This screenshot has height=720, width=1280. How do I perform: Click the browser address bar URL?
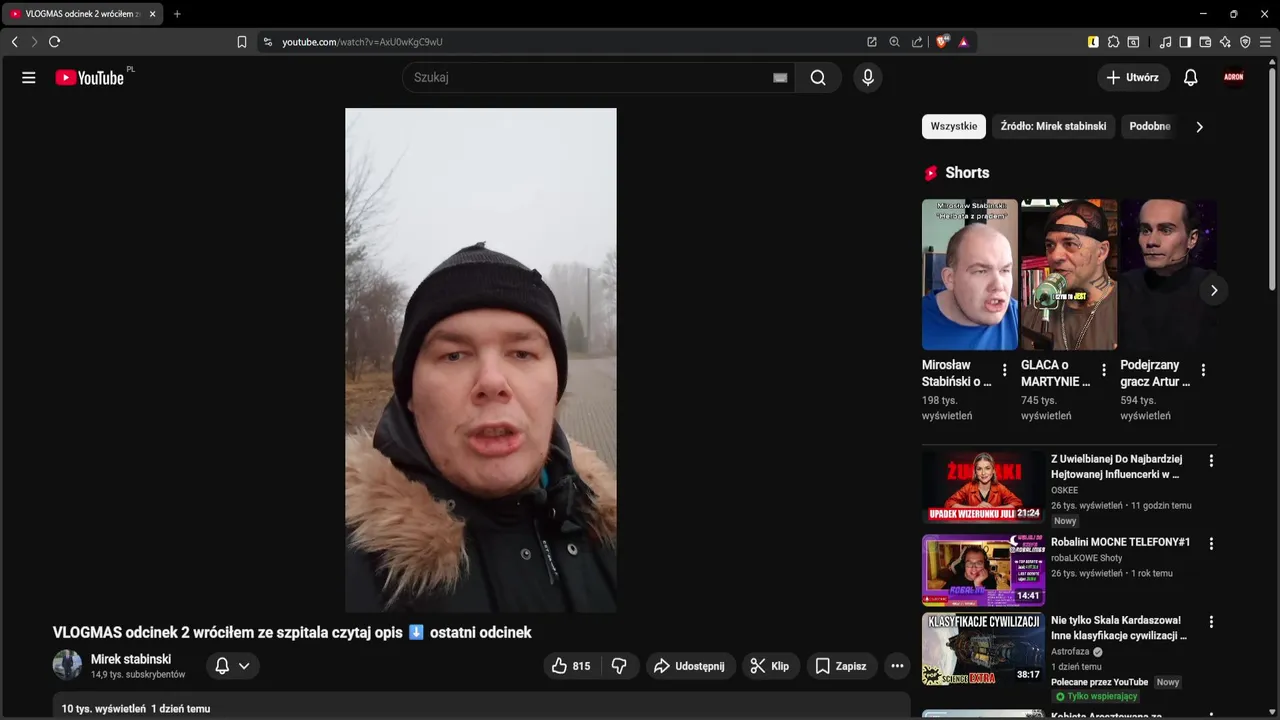pyautogui.click(x=362, y=42)
